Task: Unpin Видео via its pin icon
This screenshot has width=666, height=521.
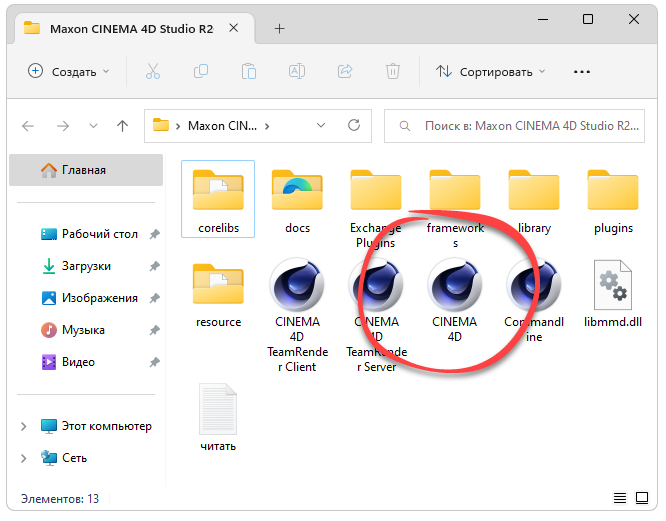Action: [x=154, y=362]
